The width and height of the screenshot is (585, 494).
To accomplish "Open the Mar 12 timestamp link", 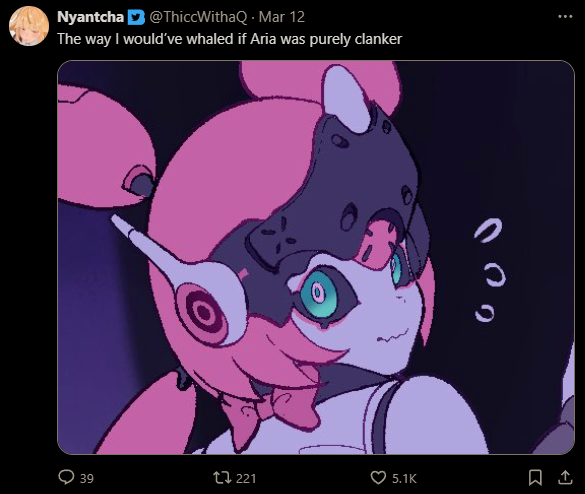I will tap(282, 17).
